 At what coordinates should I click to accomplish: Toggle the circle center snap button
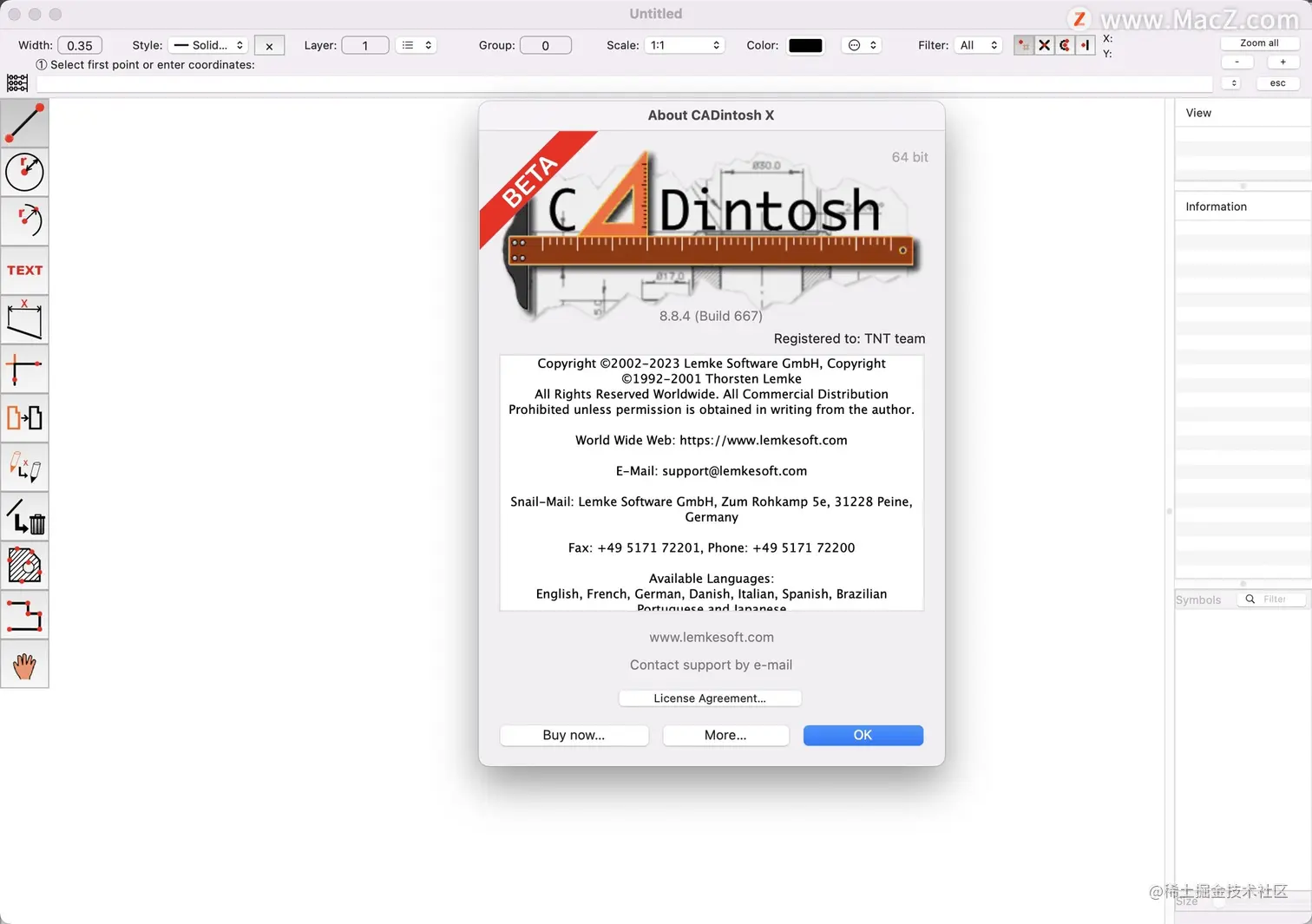click(x=1065, y=45)
